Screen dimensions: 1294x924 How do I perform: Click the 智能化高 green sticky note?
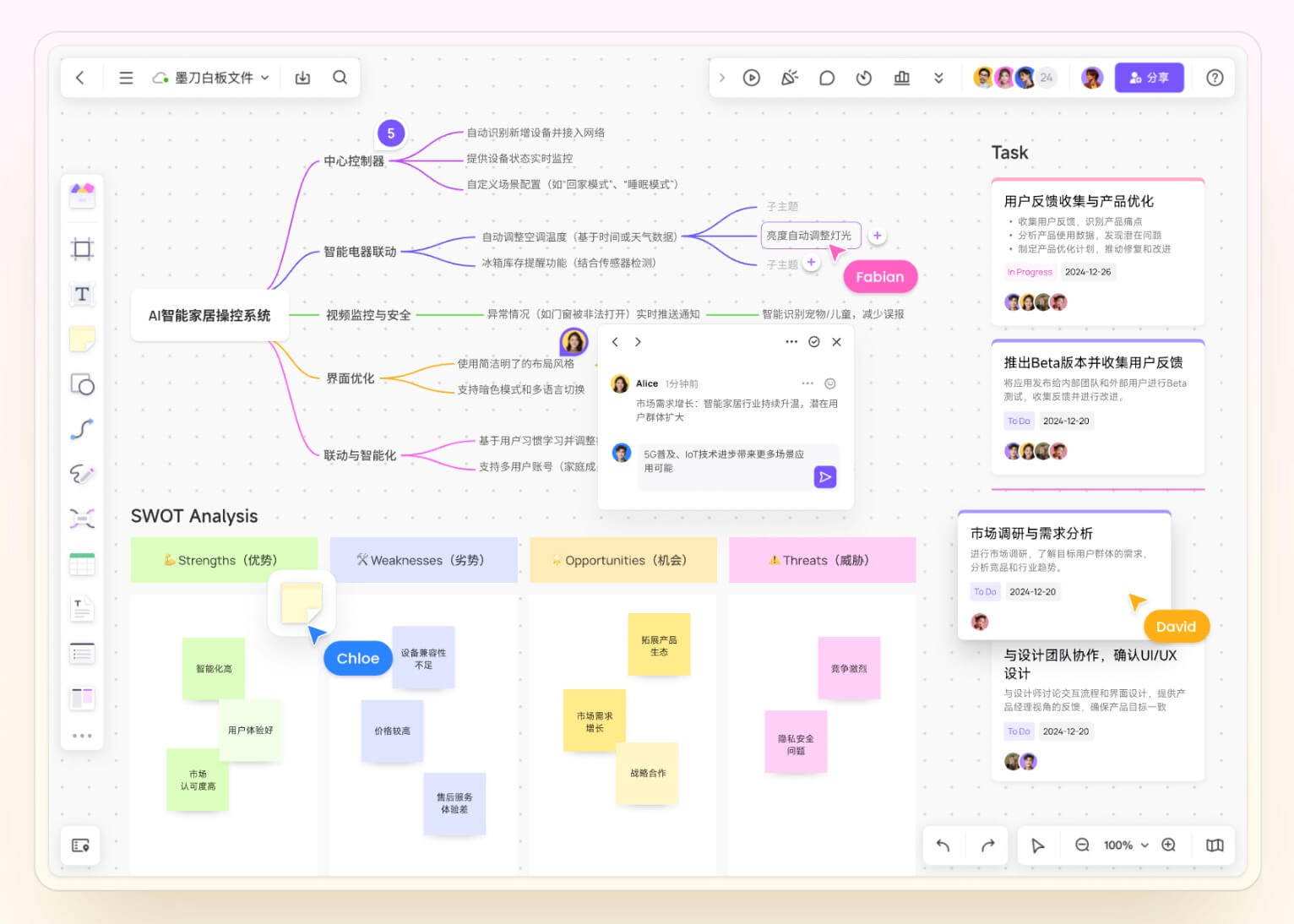pos(214,668)
